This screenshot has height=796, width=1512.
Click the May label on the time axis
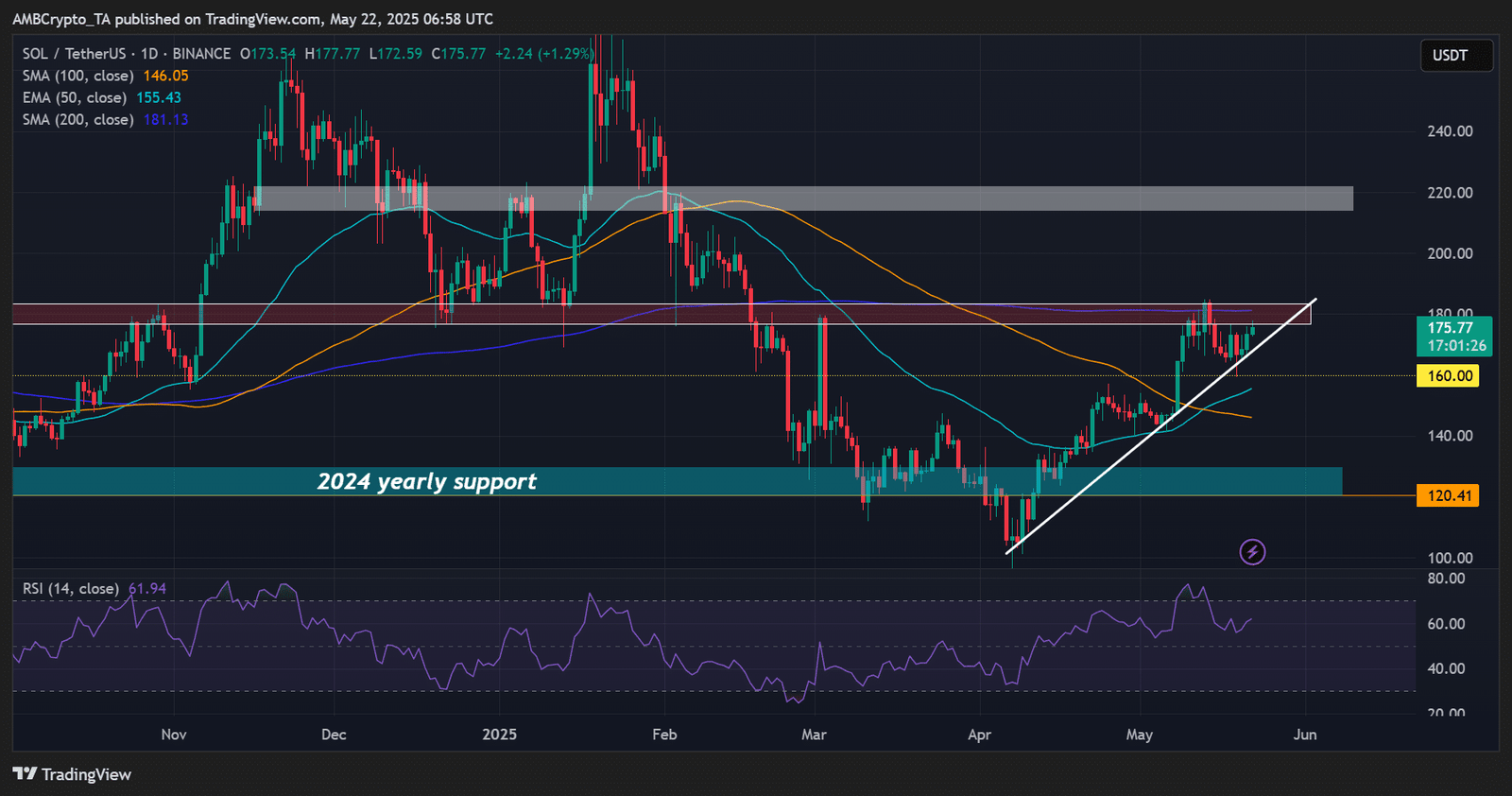click(x=1140, y=735)
